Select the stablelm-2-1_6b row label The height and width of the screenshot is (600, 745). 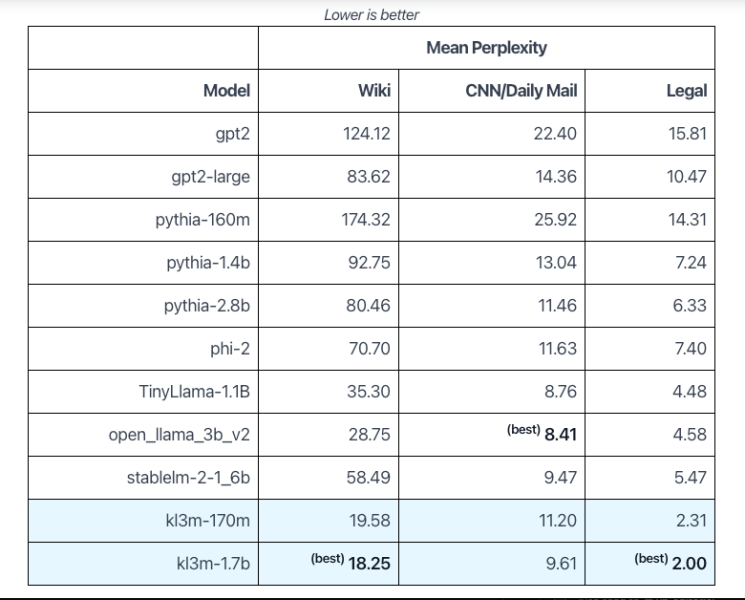[188, 478]
